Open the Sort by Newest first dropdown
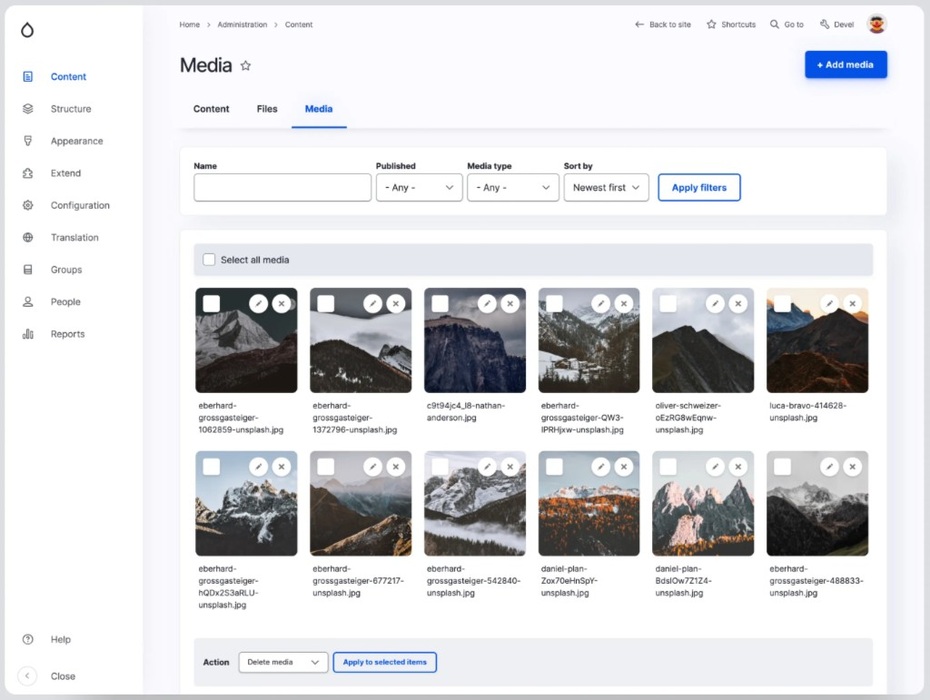The width and height of the screenshot is (930, 700). [x=606, y=188]
